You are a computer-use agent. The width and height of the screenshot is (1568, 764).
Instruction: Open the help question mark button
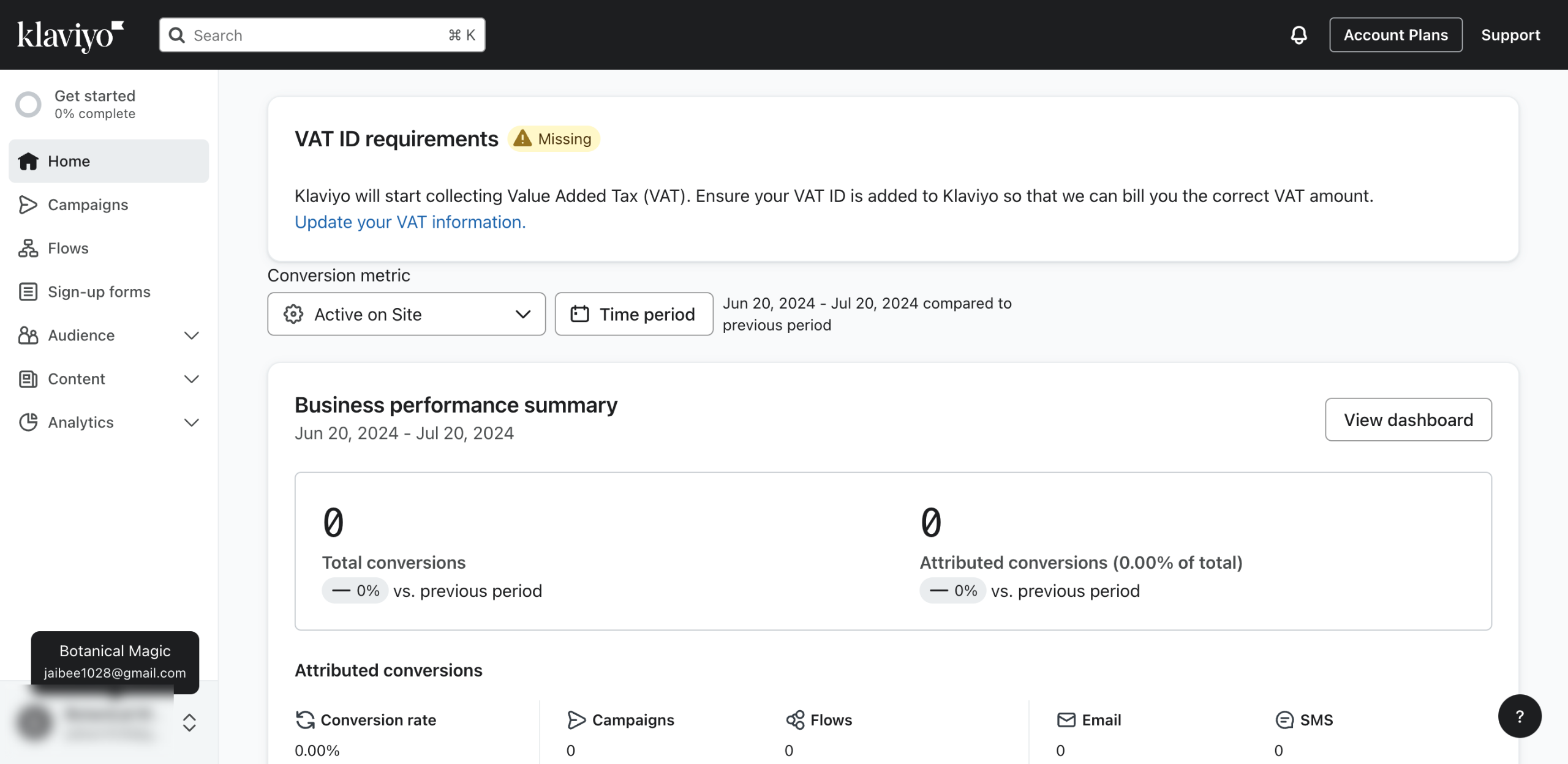coord(1519,716)
